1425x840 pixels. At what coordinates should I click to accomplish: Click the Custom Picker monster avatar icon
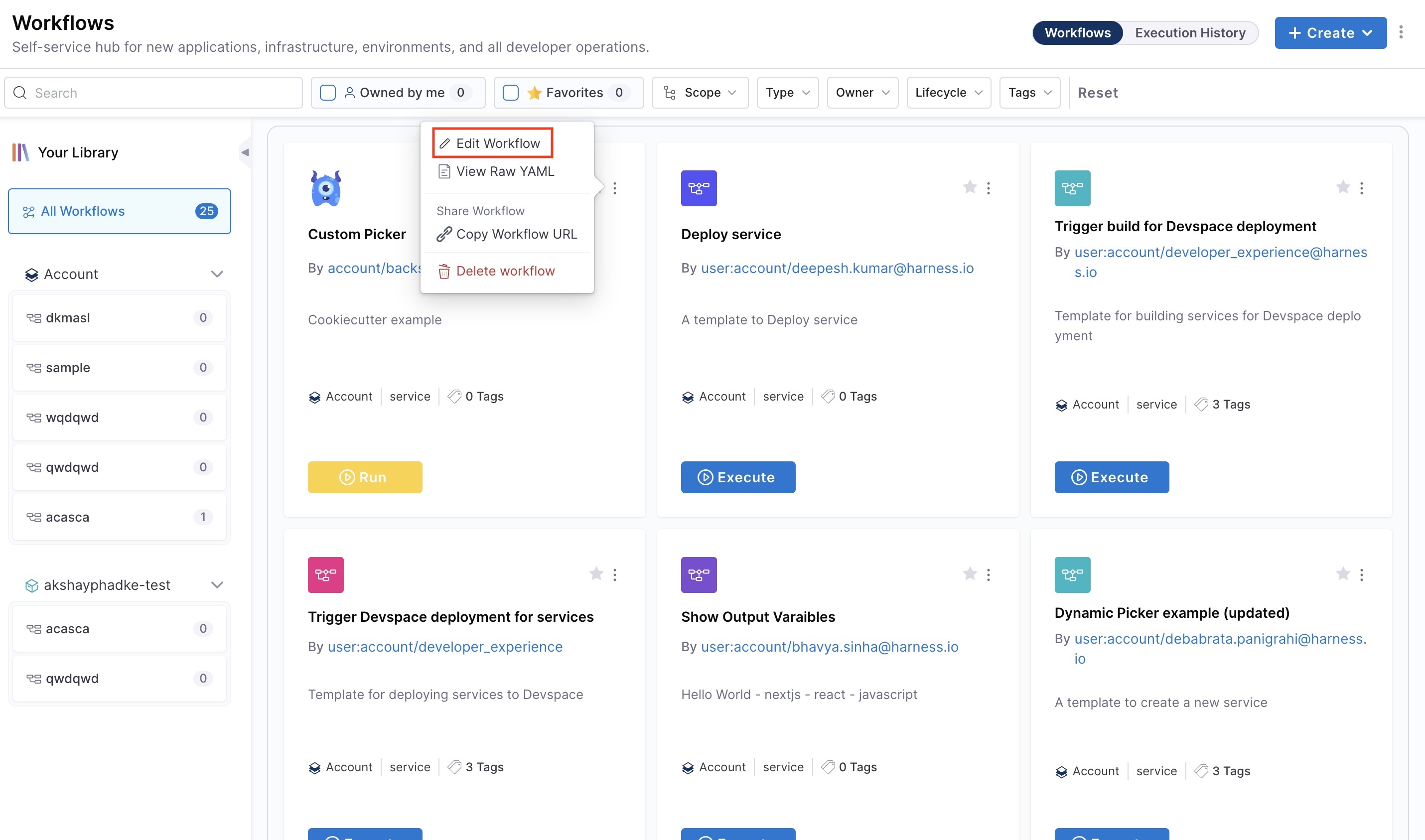(x=325, y=188)
